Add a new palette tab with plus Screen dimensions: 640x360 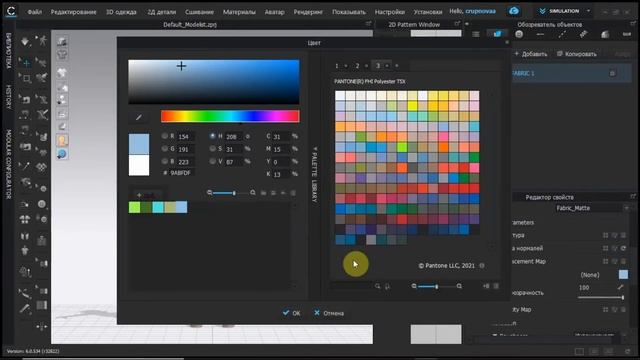point(397,66)
